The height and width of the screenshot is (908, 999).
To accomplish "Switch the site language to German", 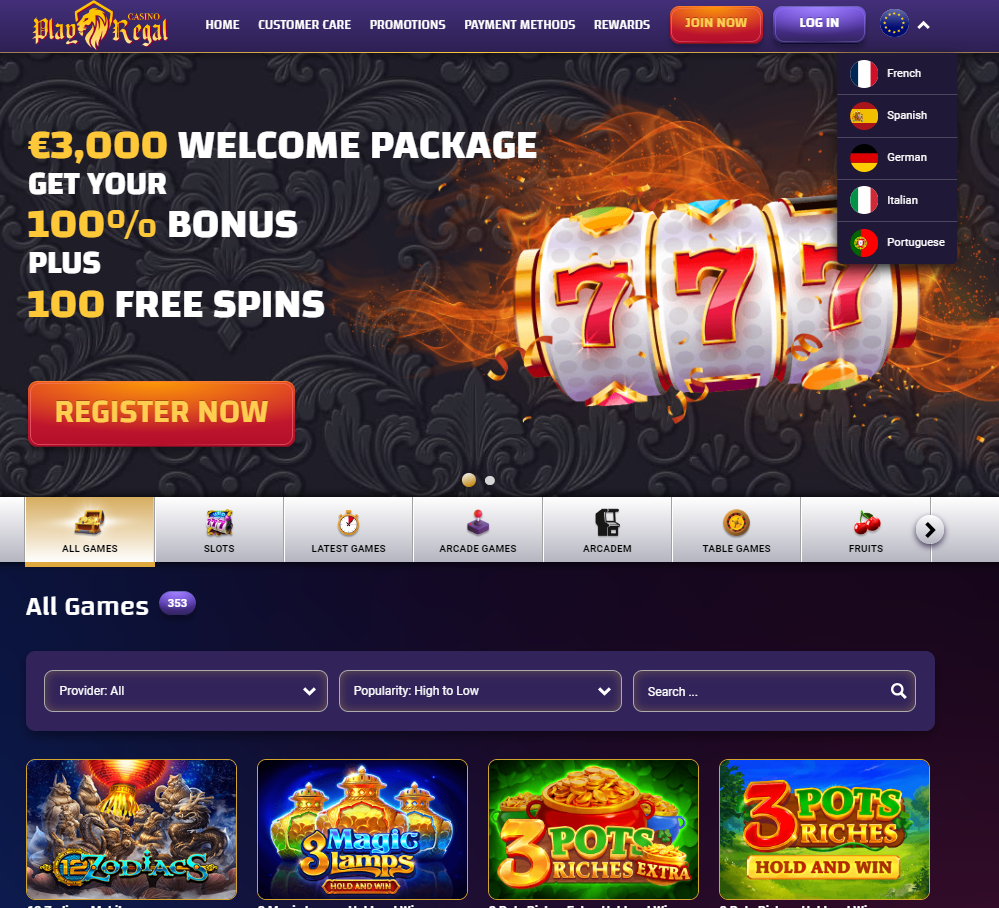I will pyautogui.click(x=897, y=158).
